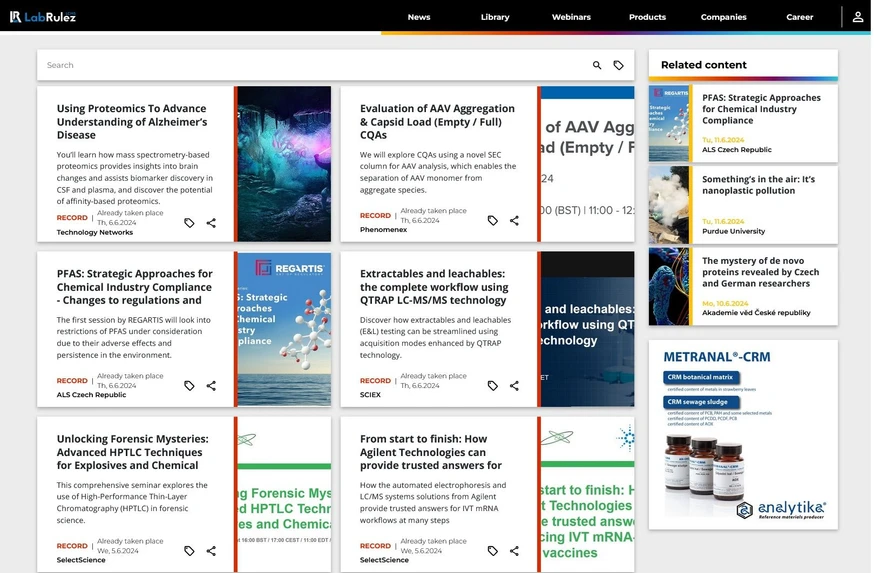Click the nanoplastic pollution smoke thumbnail
Image resolution: width=874 pixels, height=573 pixels.
(x=669, y=205)
